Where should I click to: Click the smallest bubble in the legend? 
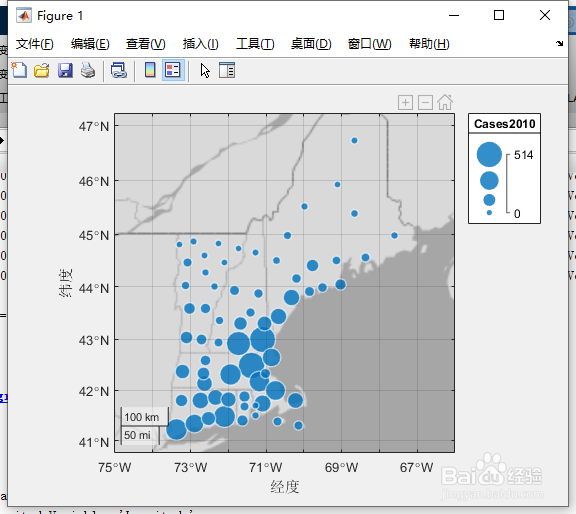click(489, 213)
